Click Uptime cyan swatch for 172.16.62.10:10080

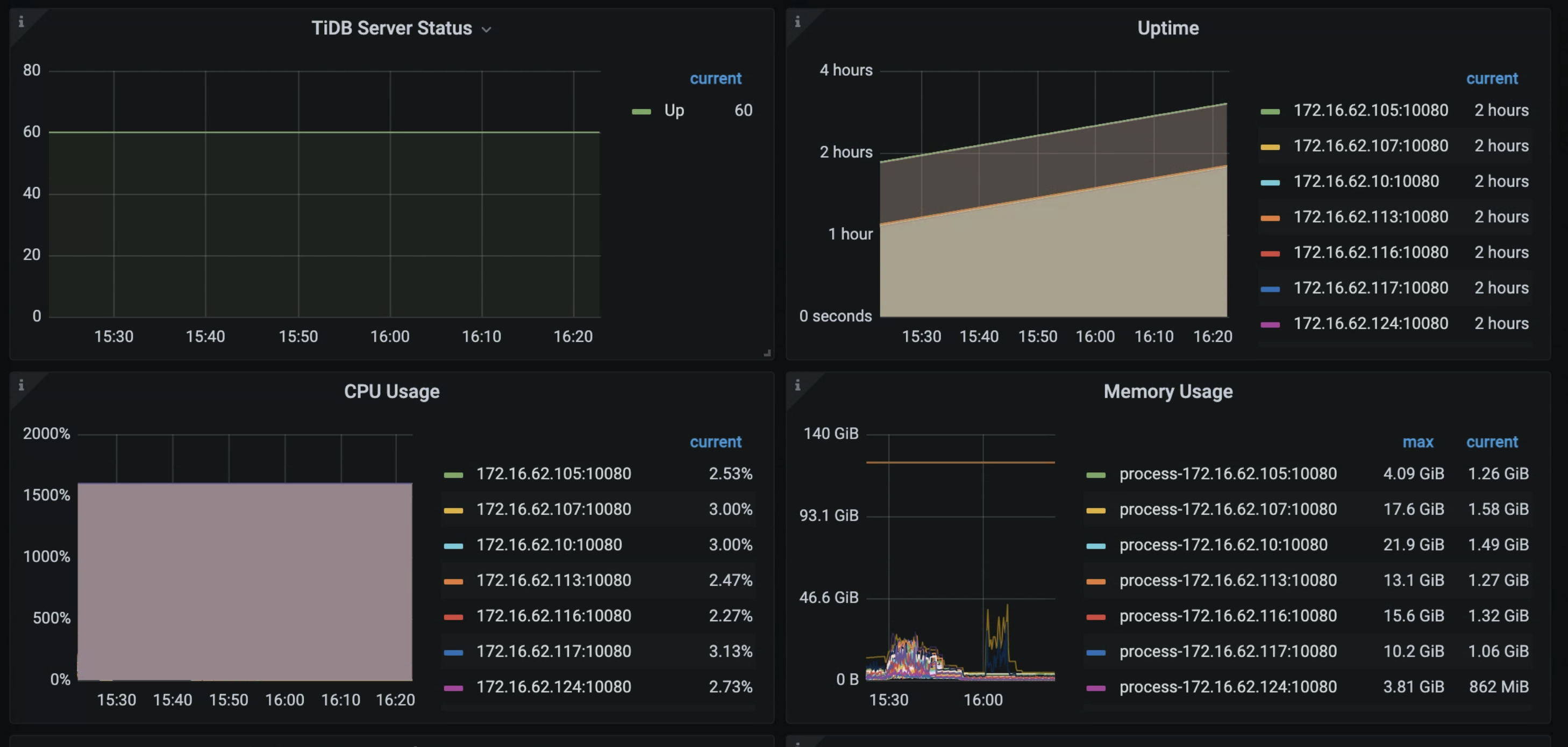(x=1270, y=183)
